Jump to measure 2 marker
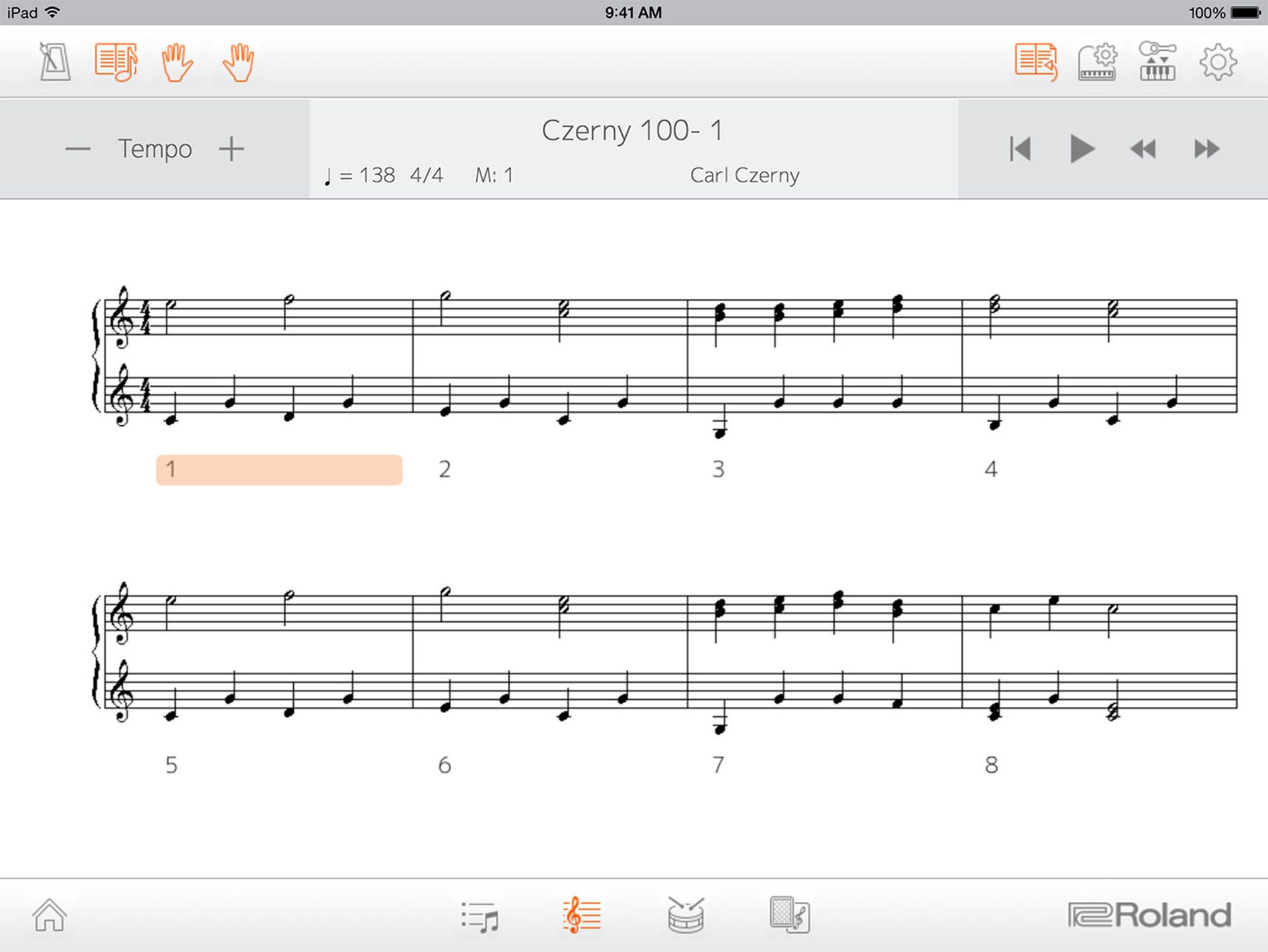 444,469
